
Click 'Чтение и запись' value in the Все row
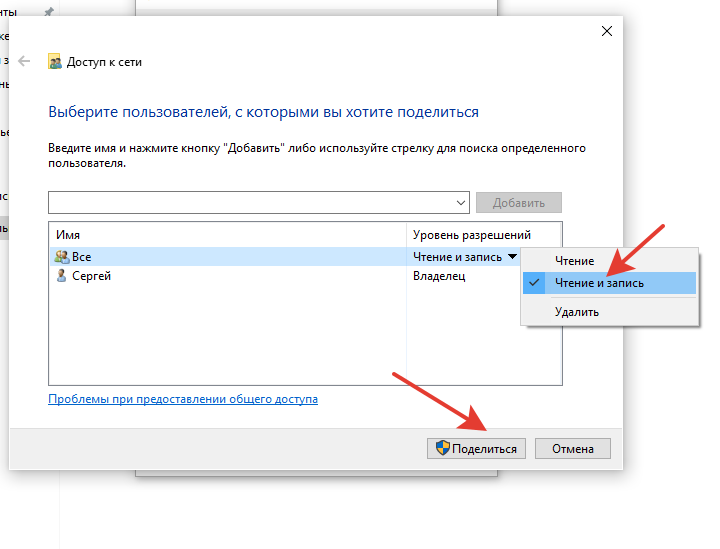[457, 257]
